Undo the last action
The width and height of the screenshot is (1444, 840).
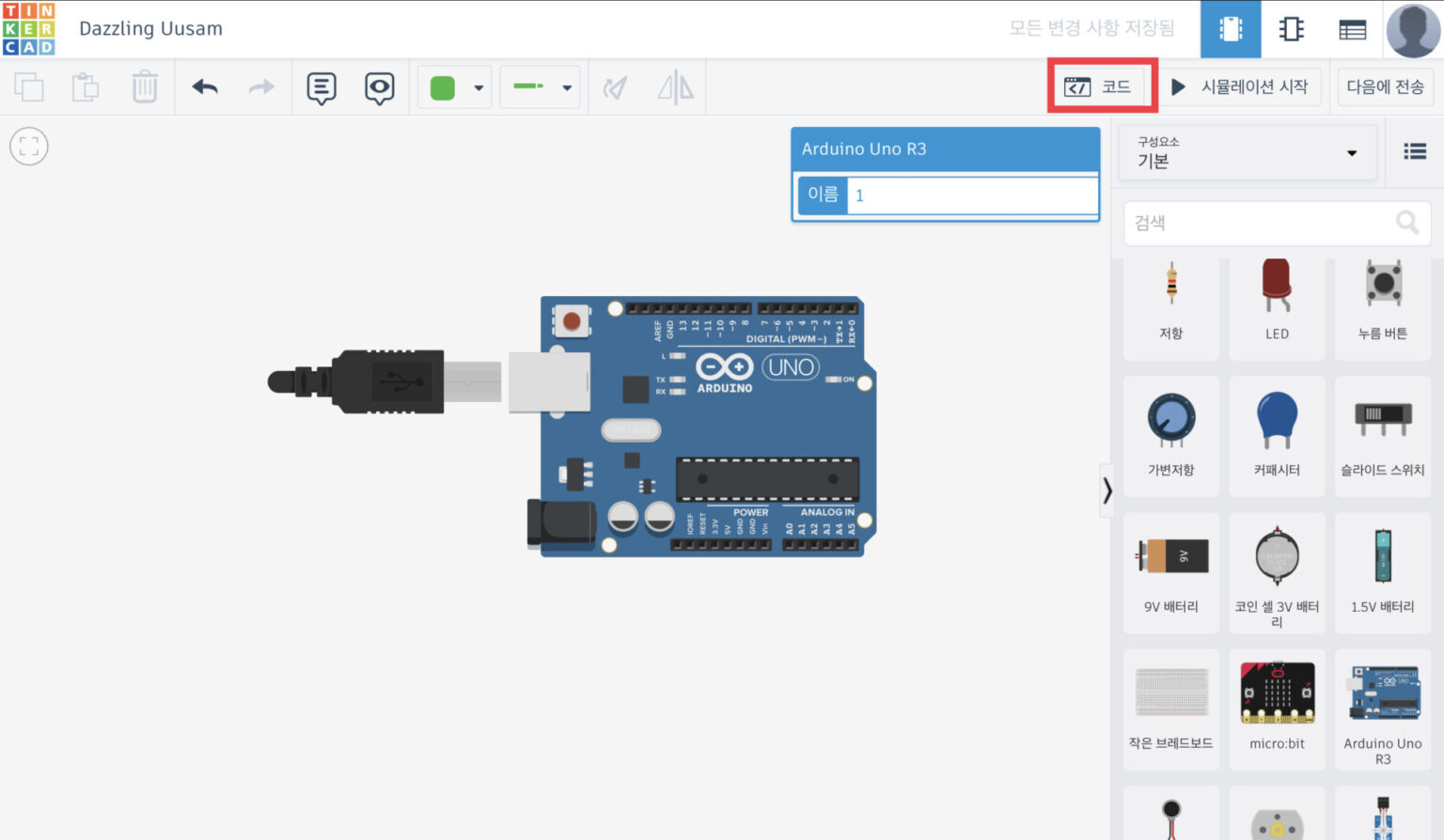(x=205, y=87)
